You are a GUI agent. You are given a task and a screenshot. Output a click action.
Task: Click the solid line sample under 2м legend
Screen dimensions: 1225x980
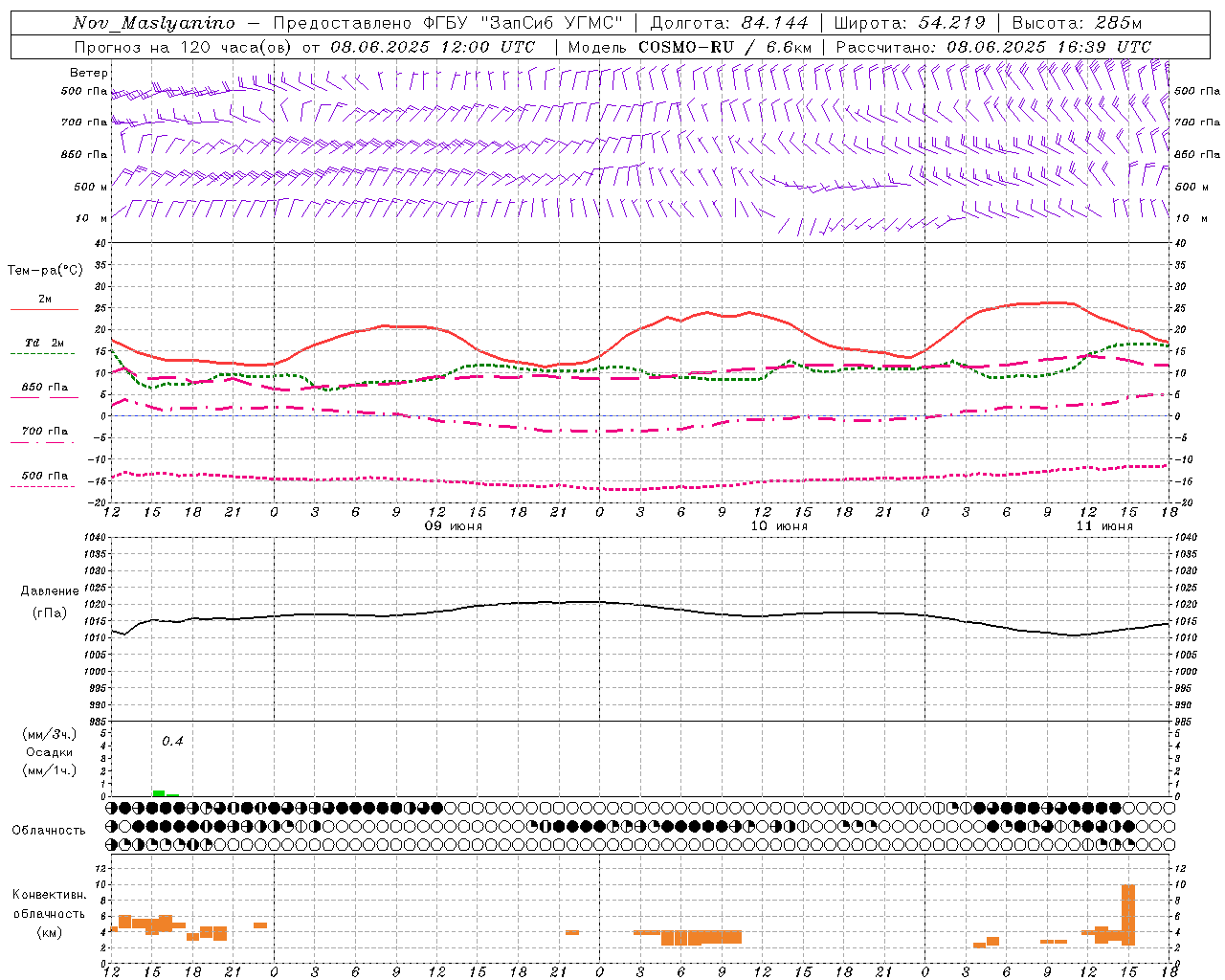[x=44, y=310]
